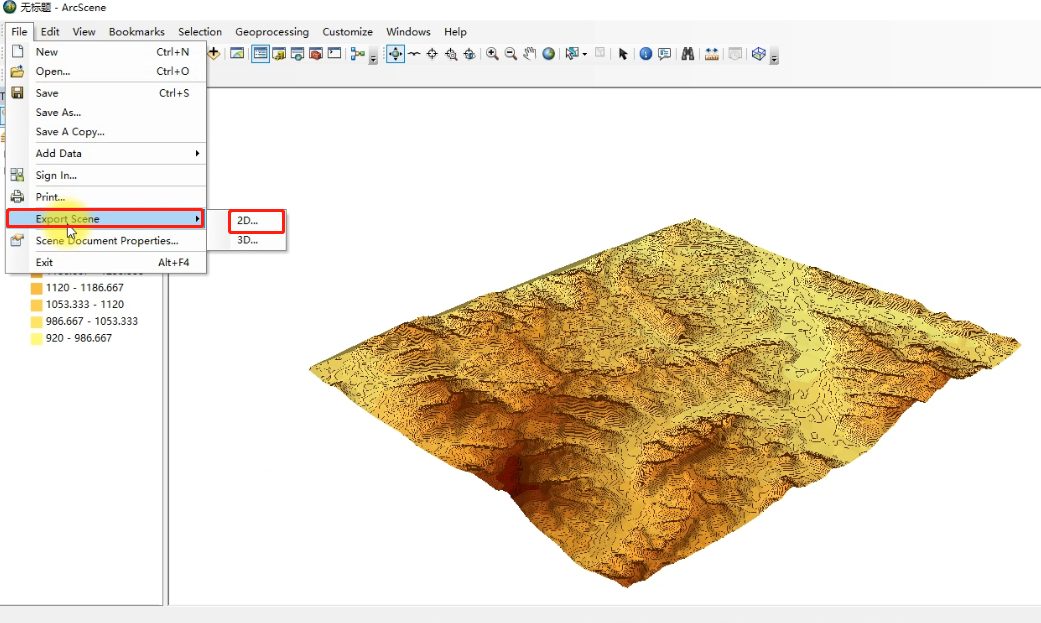Activate the Fly tool
Screen dimensions: 1041x623
click(x=412, y=54)
